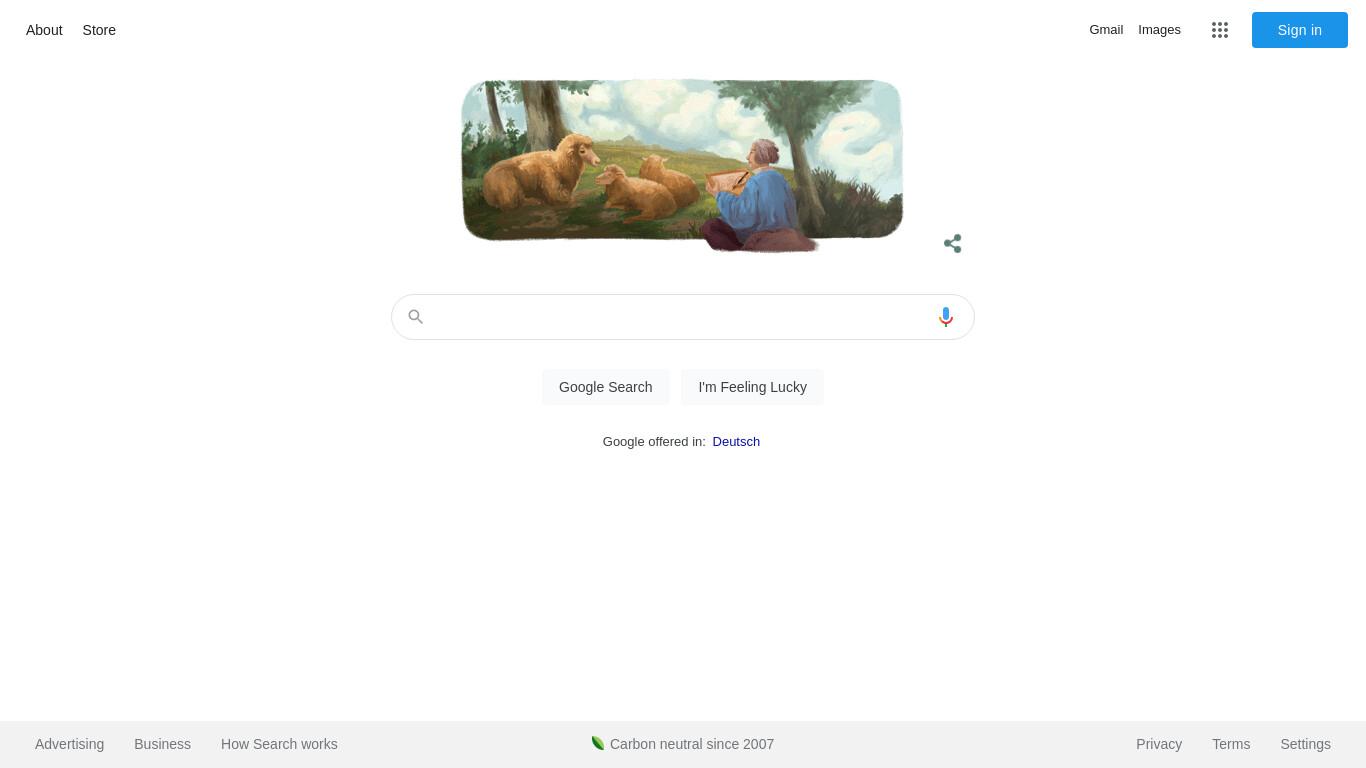Open How Search works link
Viewport: 1366px width, 768px height.
pyautogui.click(x=279, y=744)
